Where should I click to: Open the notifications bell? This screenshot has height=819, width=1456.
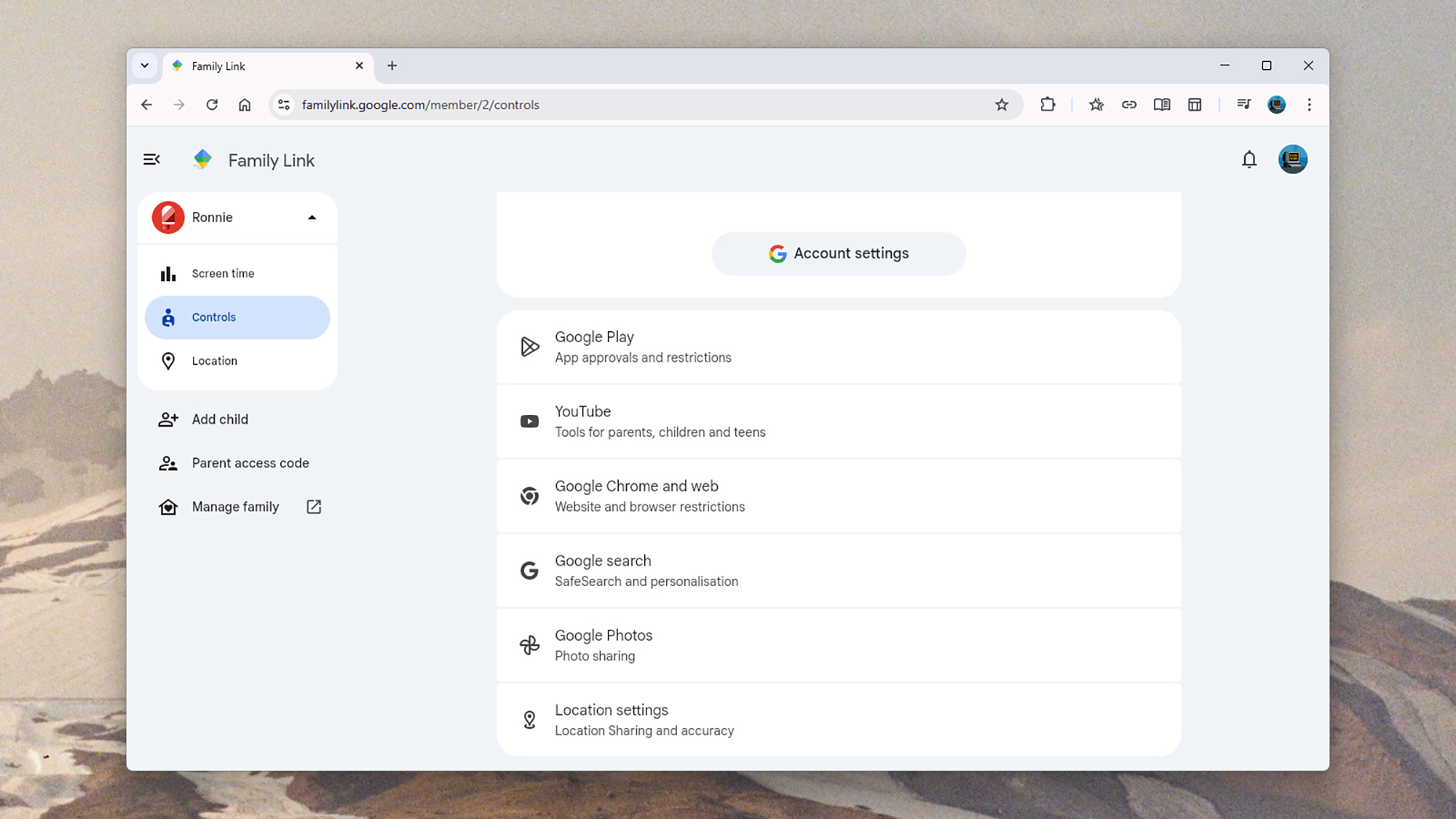(x=1249, y=159)
